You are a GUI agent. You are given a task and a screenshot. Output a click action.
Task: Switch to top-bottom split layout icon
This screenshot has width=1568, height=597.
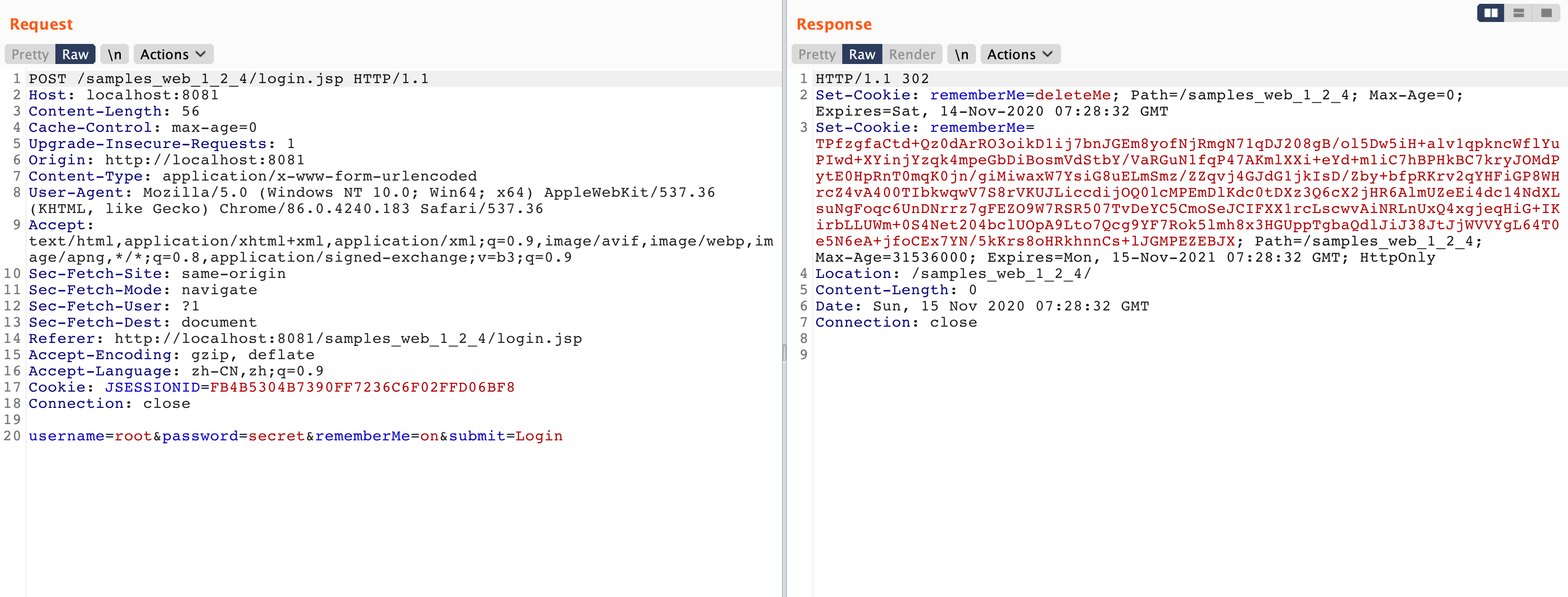tap(1518, 13)
